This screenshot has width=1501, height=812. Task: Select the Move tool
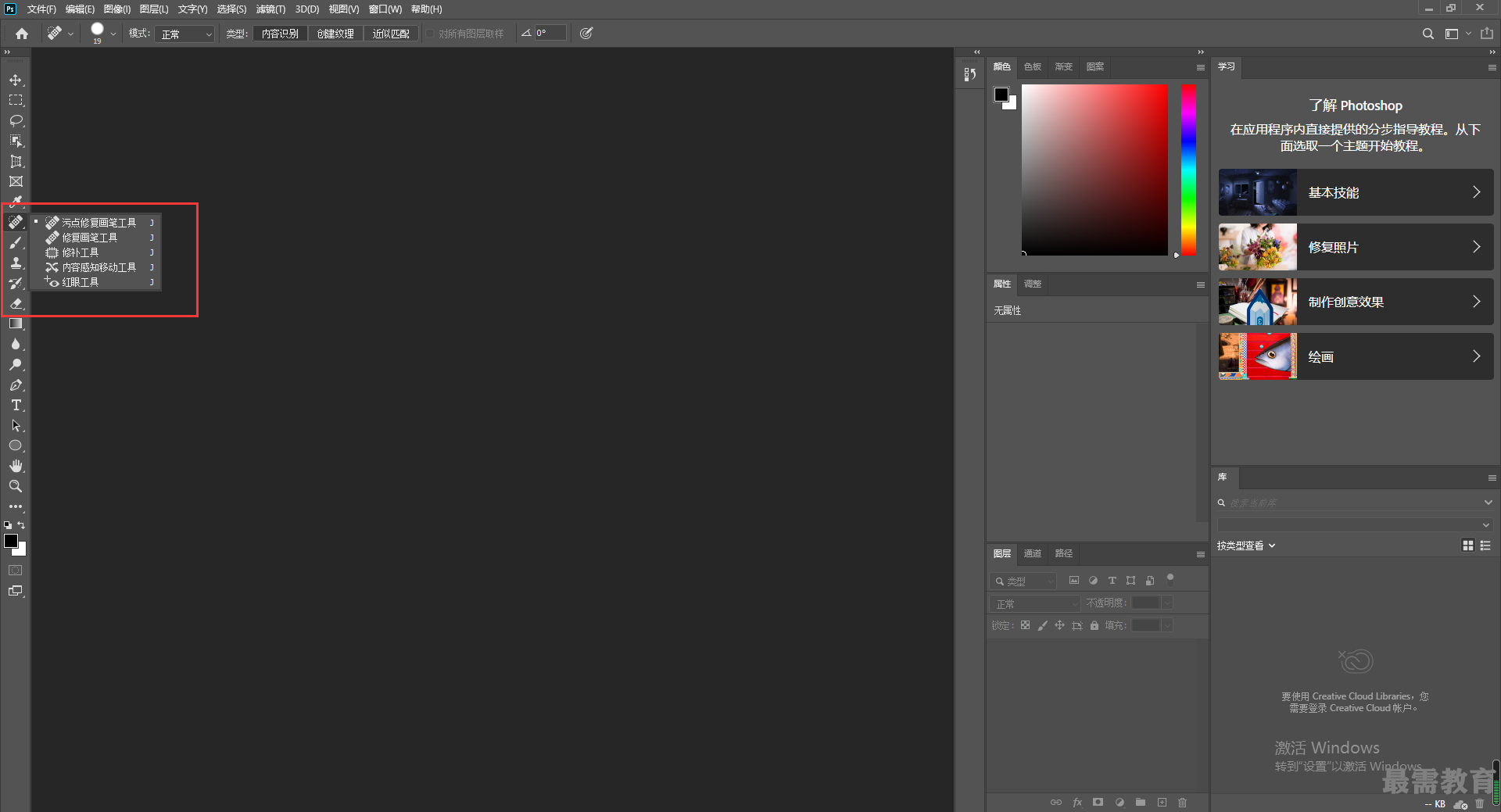(16, 80)
